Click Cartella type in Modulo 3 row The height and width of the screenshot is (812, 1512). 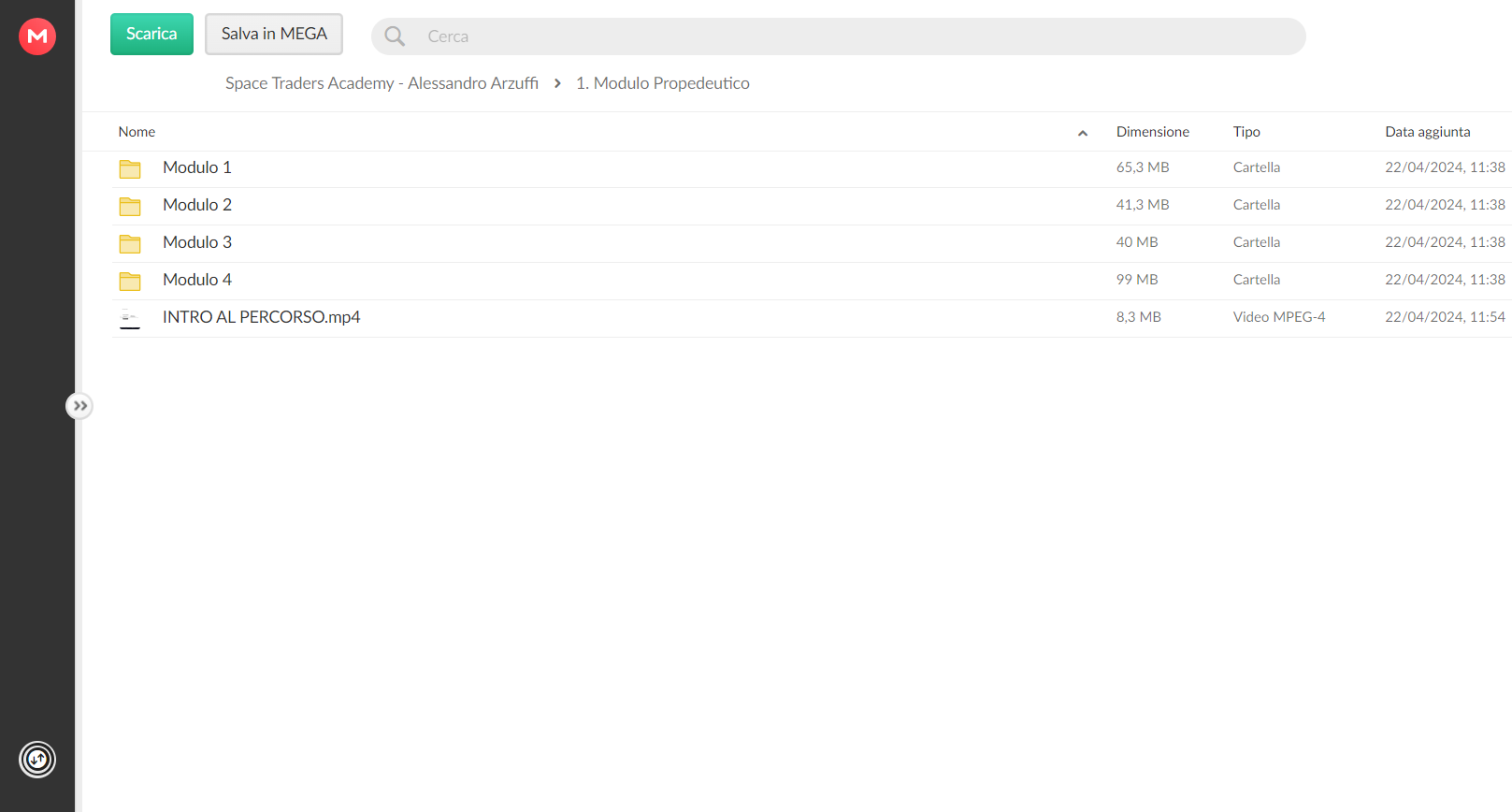(1257, 242)
